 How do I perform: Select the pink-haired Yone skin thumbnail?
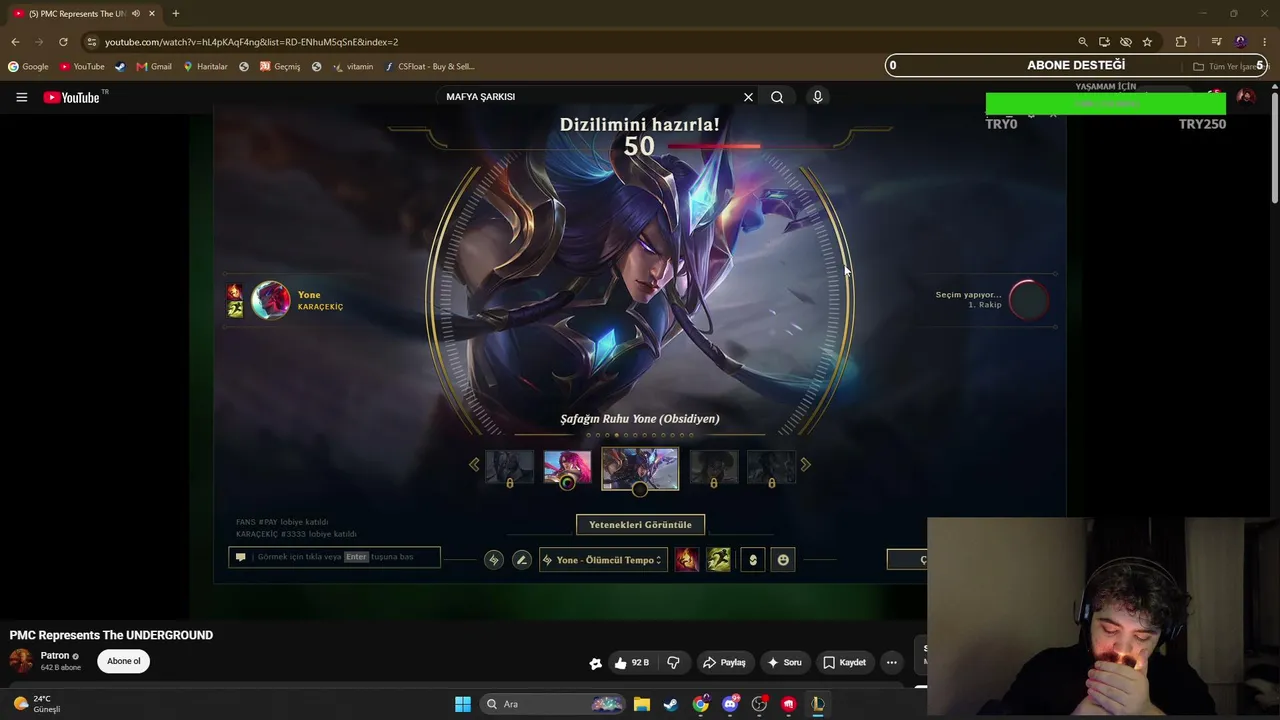[x=567, y=467]
